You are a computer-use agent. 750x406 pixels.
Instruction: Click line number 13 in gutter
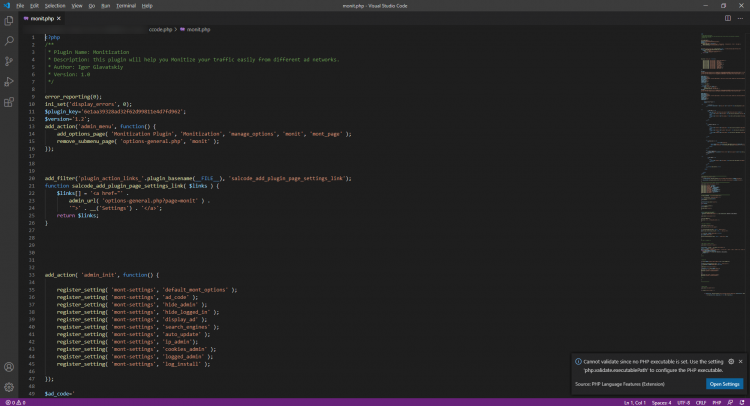(x=32, y=127)
